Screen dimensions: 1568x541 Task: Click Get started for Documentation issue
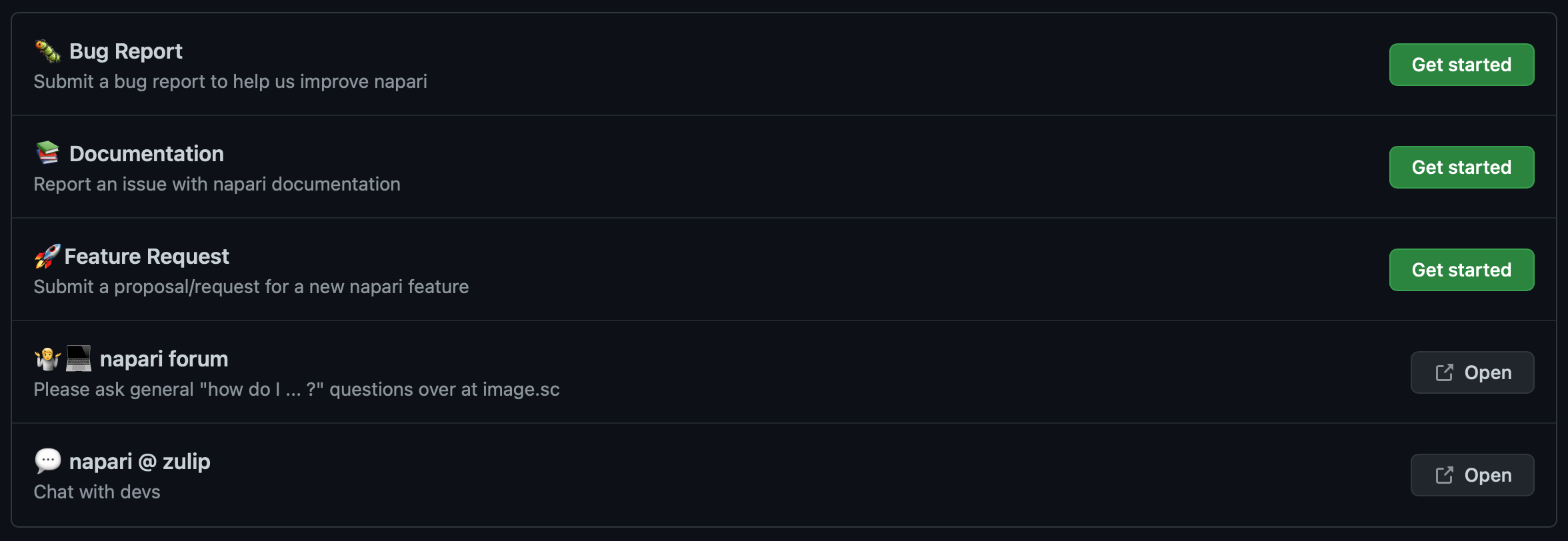tap(1461, 167)
